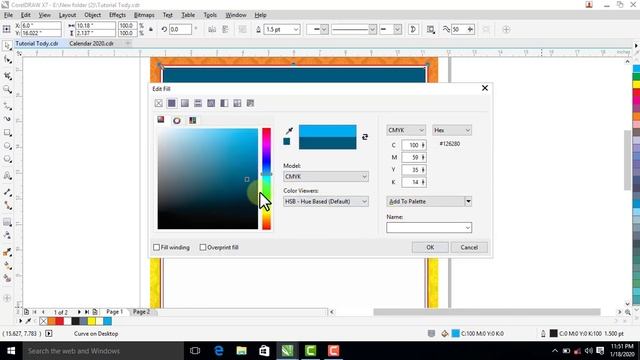640x360 pixels.
Task: Click the mirror horizontally icon
Action: pos(212,29)
